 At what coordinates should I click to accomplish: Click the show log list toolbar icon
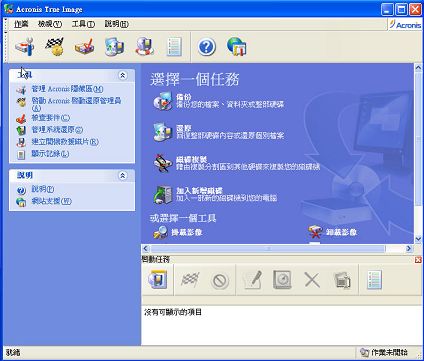click(x=174, y=46)
